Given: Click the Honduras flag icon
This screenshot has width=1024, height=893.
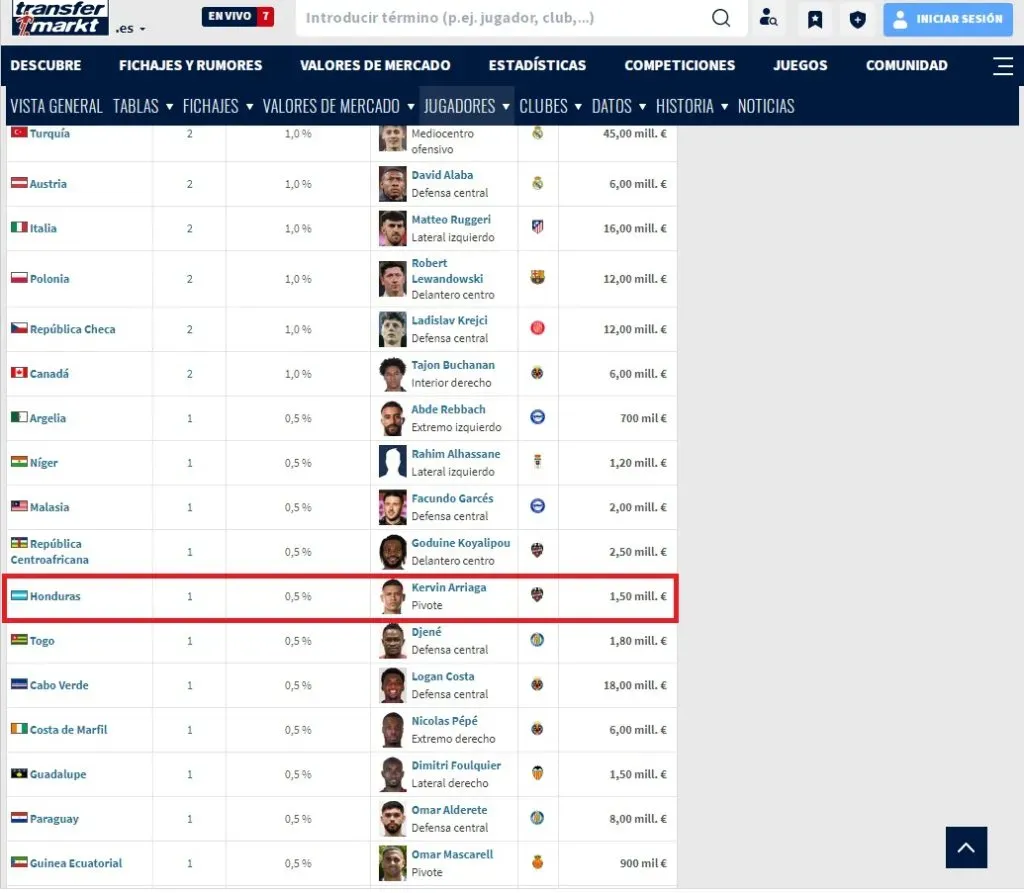Looking at the screenshot, I should tap(18, 596).
